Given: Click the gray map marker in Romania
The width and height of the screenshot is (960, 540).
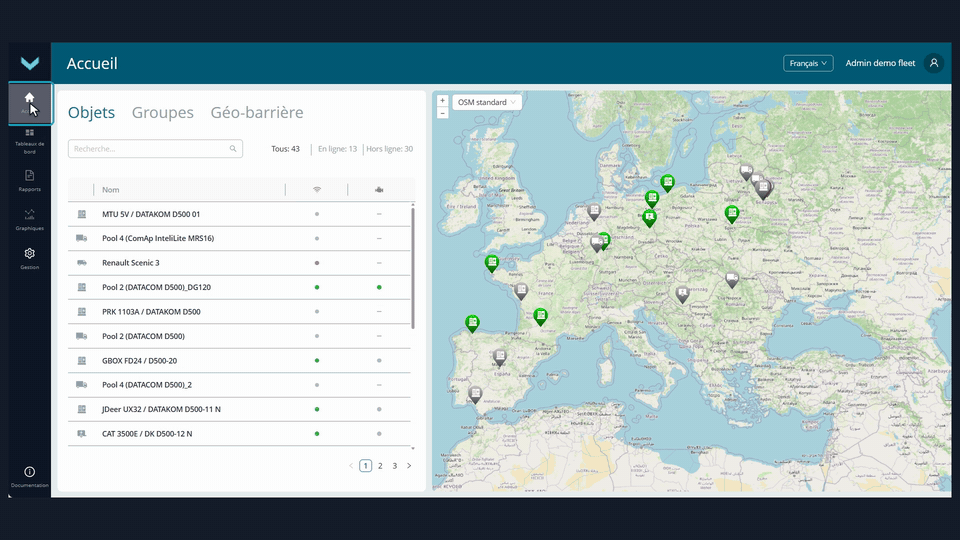Looking at the screenshot, I should tap(732, 280).
